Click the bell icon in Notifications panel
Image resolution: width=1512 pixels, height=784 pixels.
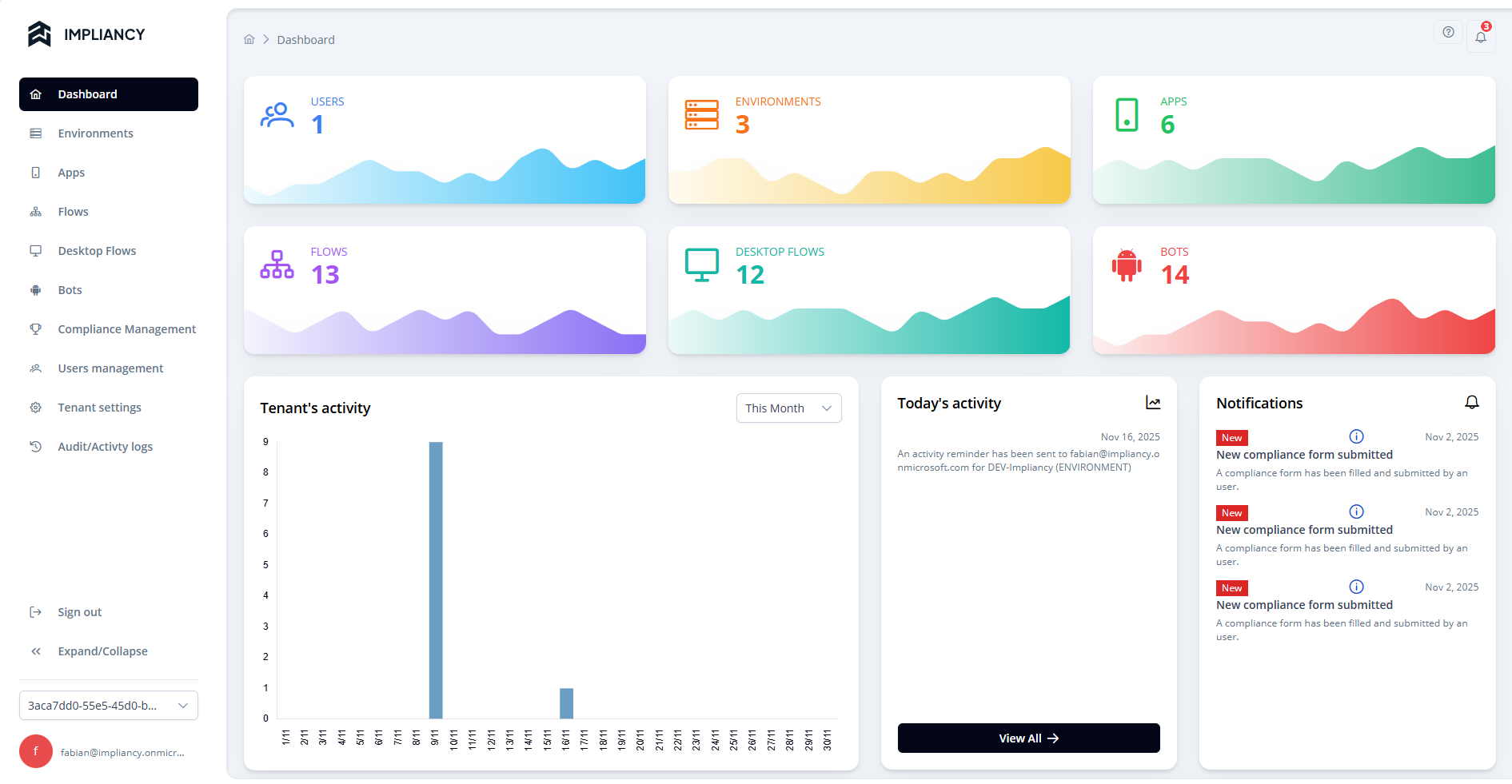(1471, 403)
